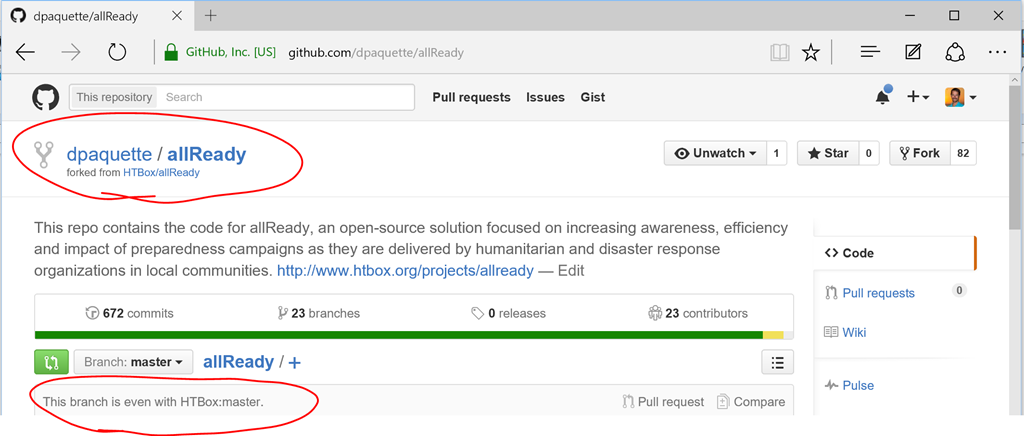1024x436 pixels.
Task: Click Edit next to repo description
Action: coord(571,270)
